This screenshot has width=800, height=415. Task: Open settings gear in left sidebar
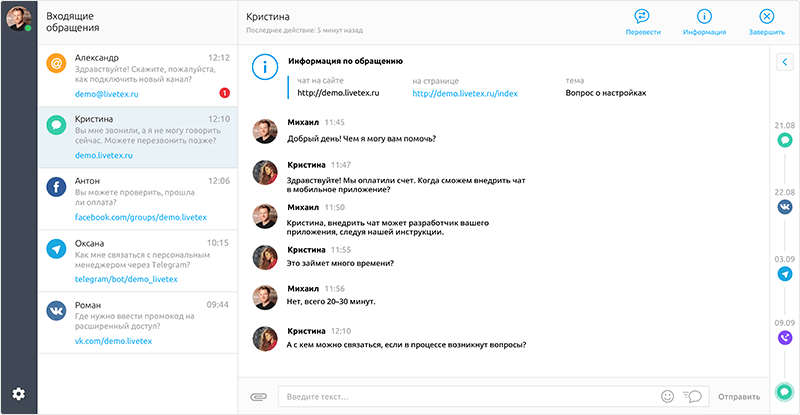(18, 394)
